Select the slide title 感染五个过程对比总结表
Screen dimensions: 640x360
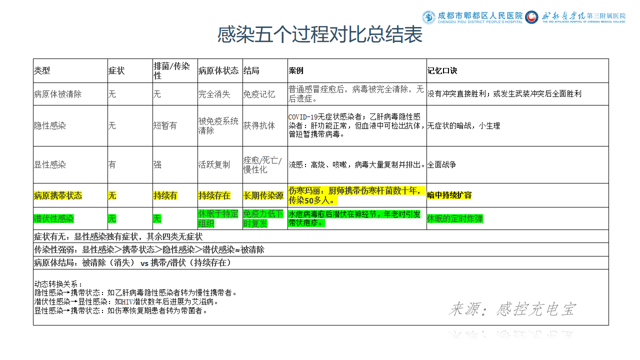[x=320, y=34]
